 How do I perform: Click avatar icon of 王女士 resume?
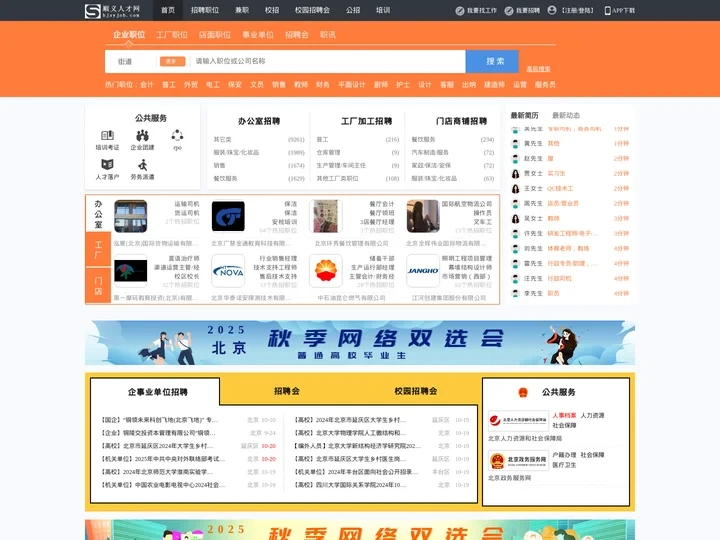click(516, 189)
